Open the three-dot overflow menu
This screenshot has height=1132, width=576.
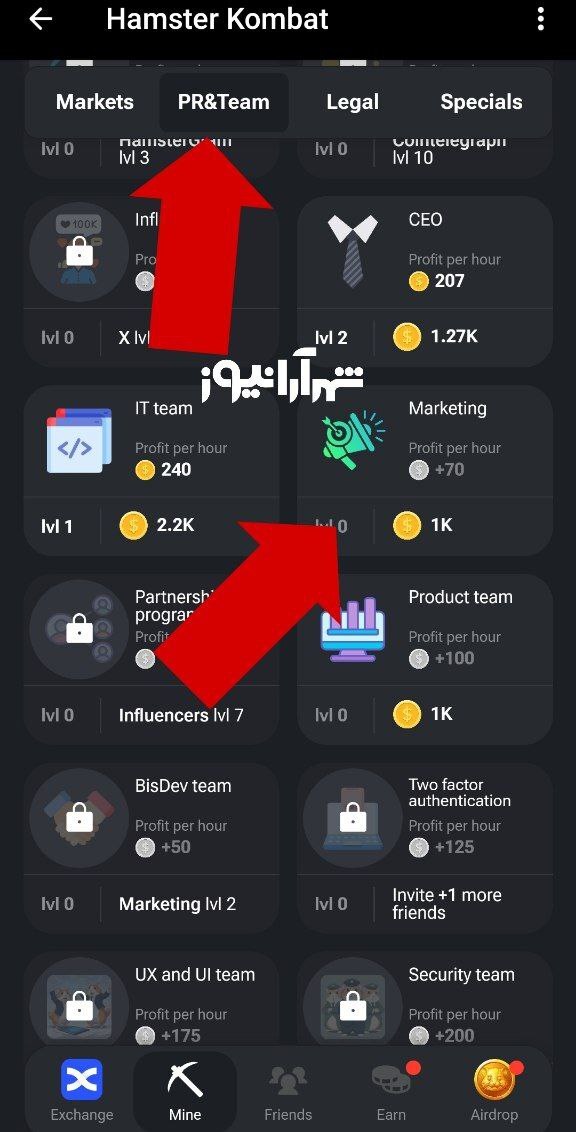coord(541,19)
